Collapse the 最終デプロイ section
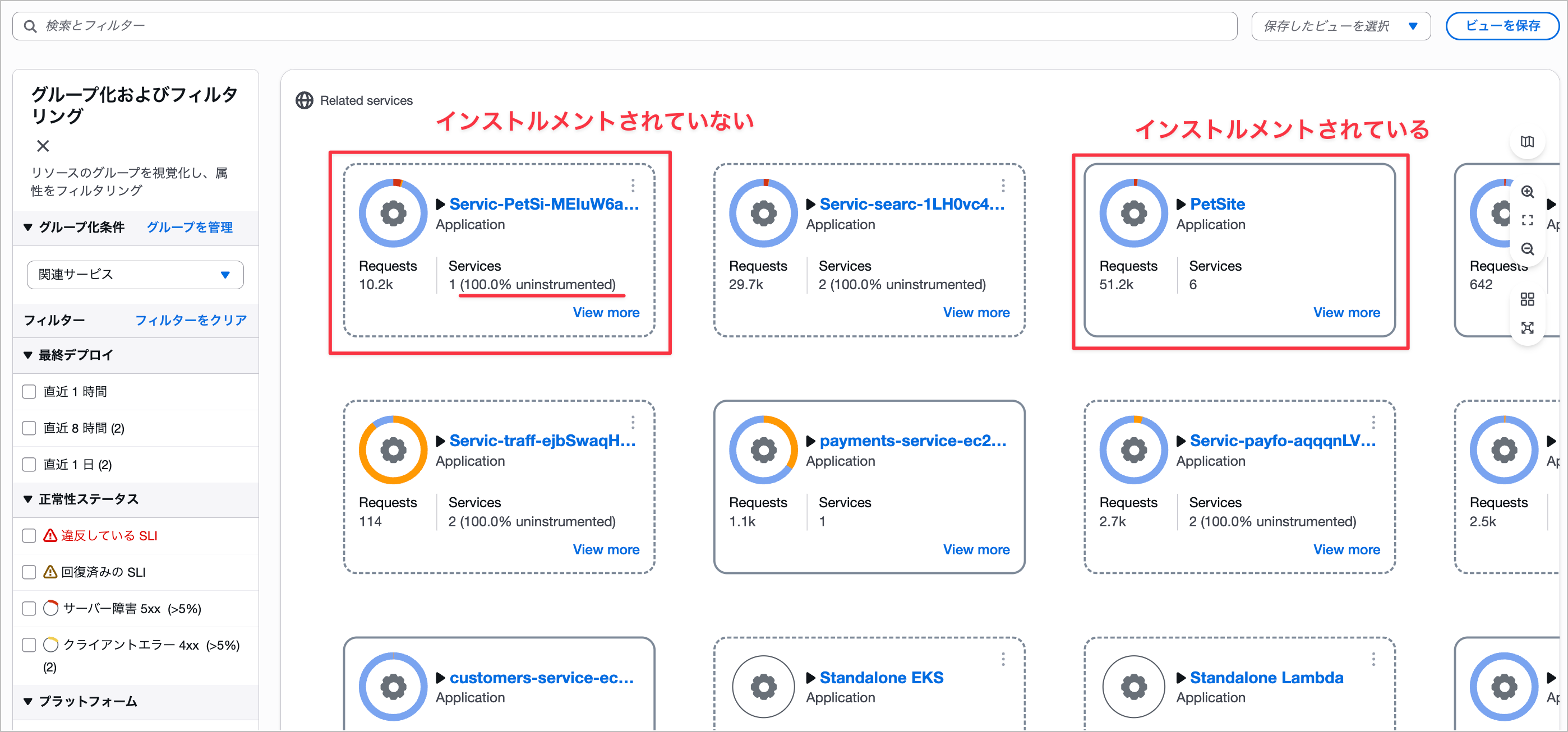The width and height of the screenshot is (1568, 732). coord(28,355)
